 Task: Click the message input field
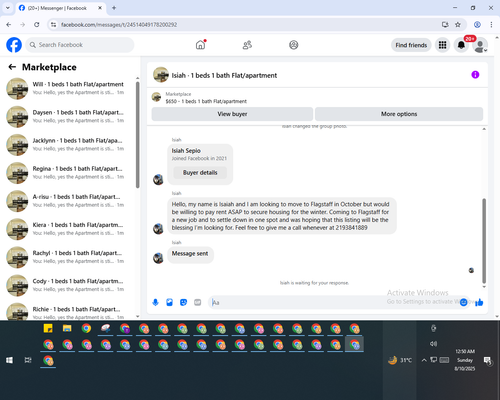tap(333, 302)
